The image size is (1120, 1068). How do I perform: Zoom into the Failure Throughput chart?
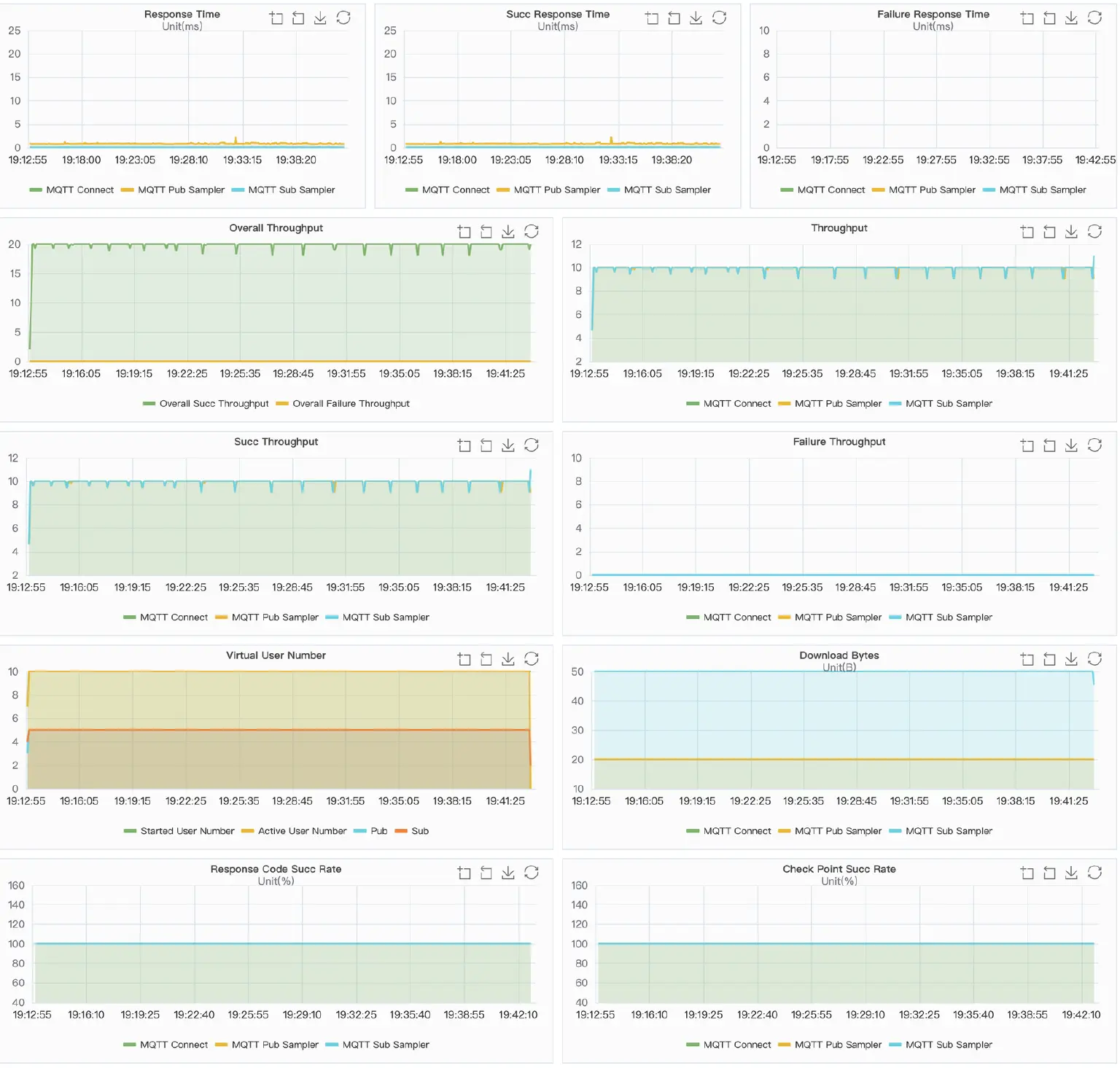[1027, 445]
